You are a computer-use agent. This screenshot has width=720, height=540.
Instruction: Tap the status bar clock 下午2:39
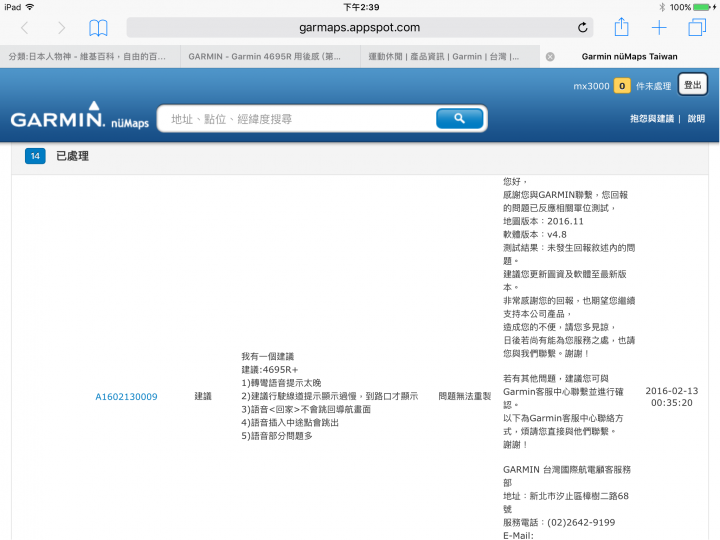point(361,7)
